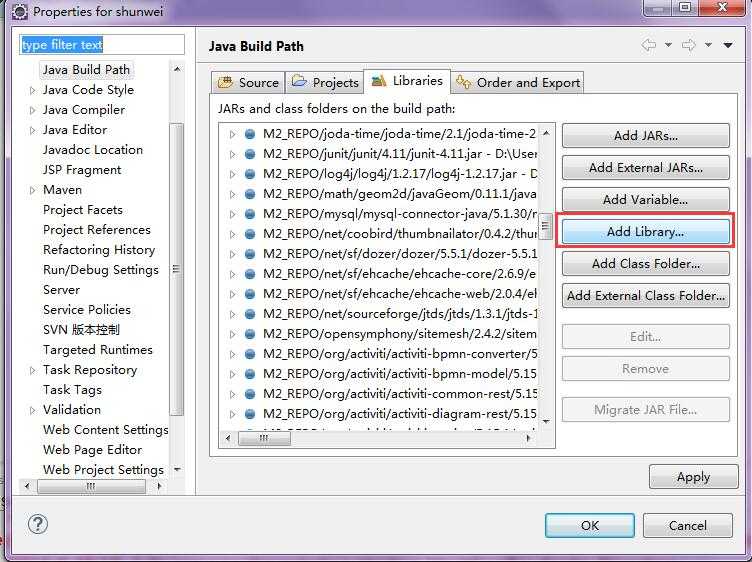Click the Add JARs... button

646,136
